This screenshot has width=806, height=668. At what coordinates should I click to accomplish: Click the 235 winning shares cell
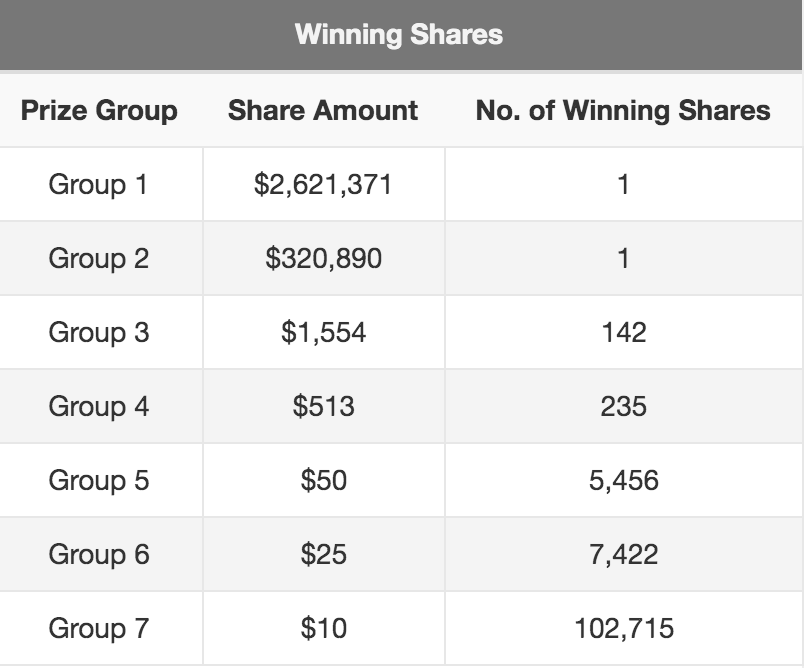(x=624, y=406)
